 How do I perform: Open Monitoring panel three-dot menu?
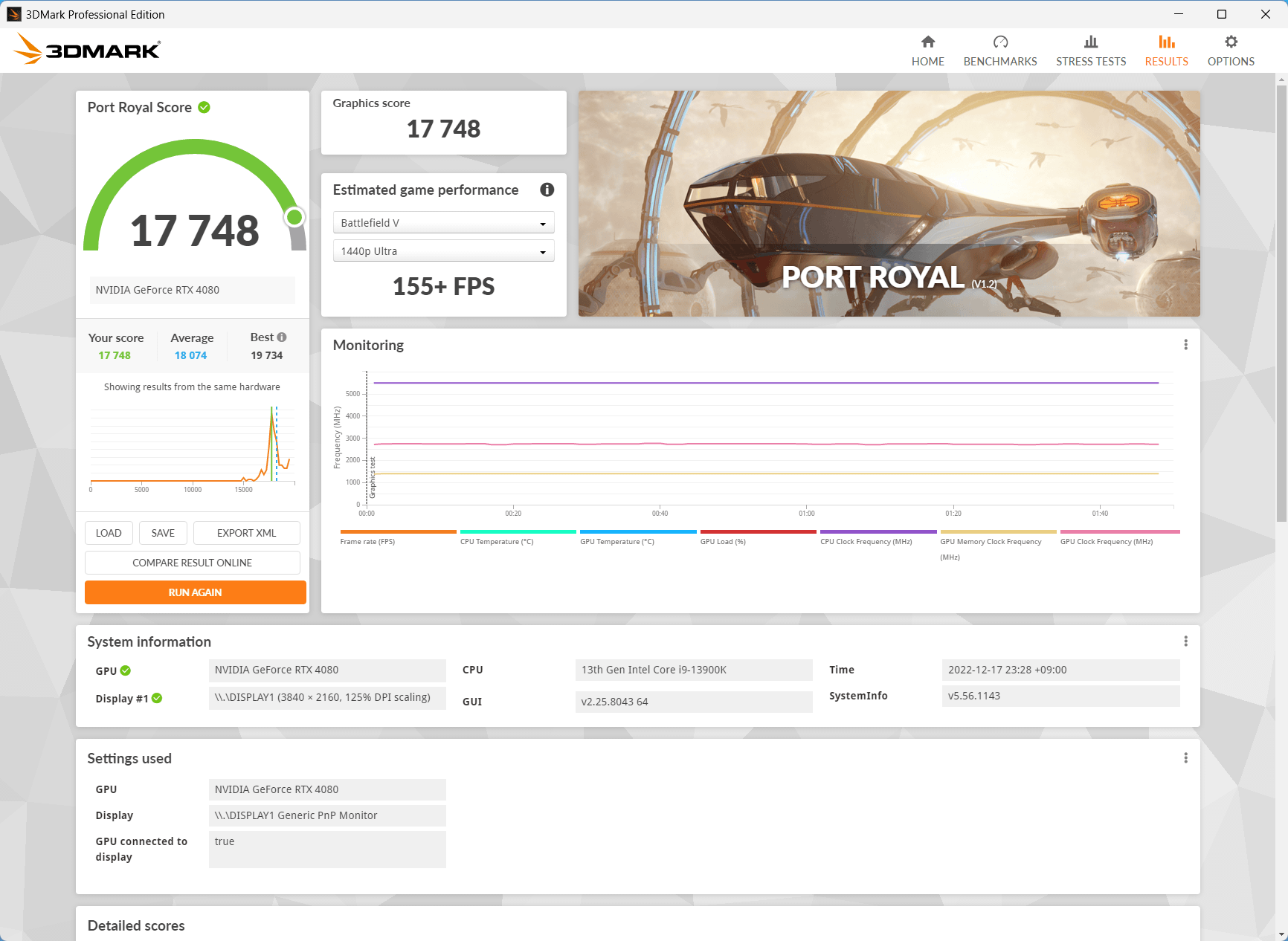[x=1185, y=345]
